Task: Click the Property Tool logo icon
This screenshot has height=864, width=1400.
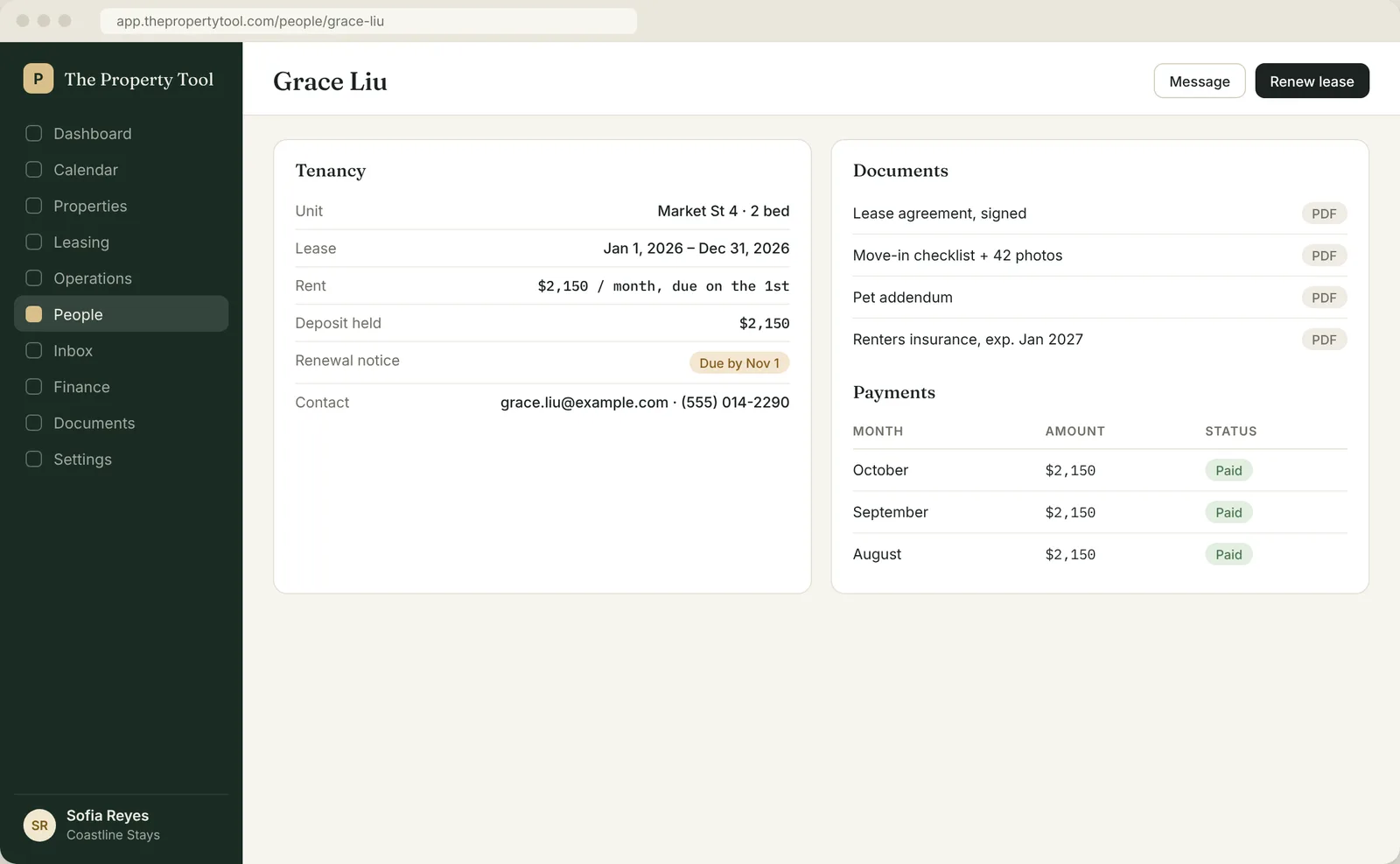Action: coord(38,79)
